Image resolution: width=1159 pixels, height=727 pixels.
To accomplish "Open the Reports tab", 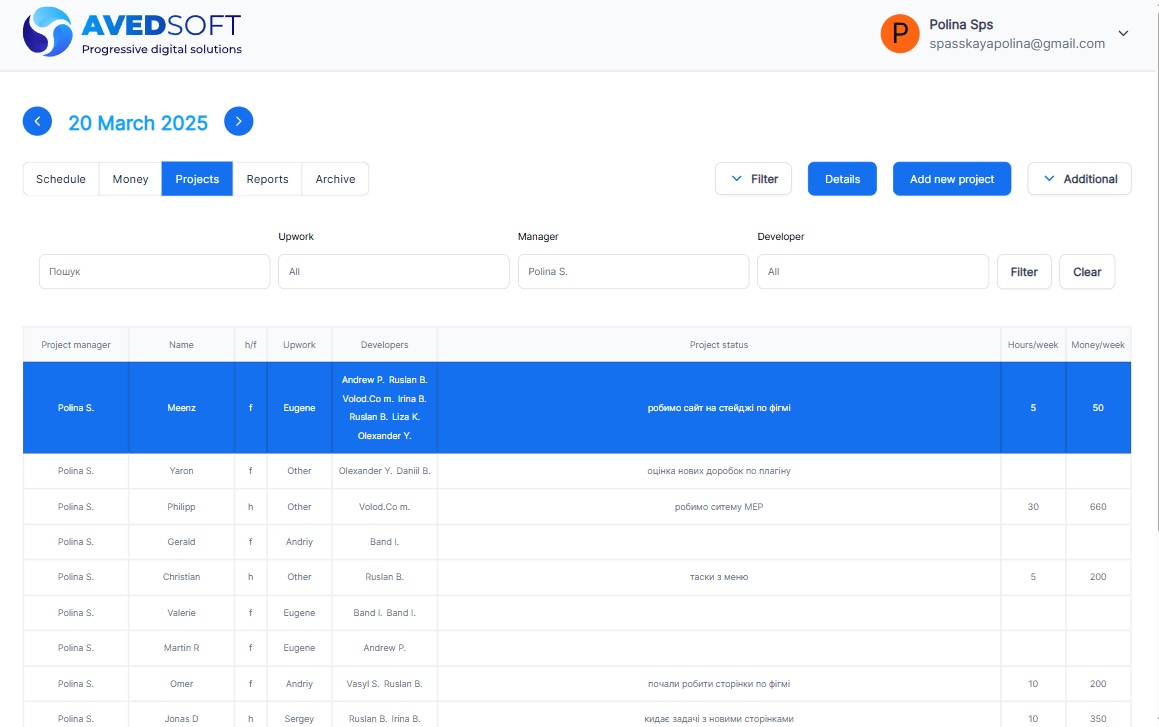I will (267, 179).
